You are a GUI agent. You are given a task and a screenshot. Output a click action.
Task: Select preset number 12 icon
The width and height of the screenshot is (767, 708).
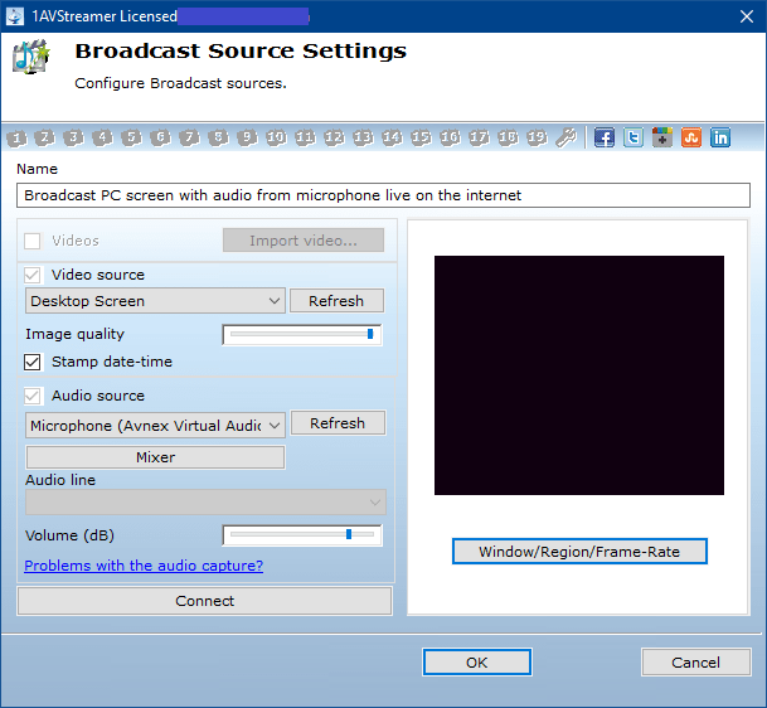click(x=334, y=138)
